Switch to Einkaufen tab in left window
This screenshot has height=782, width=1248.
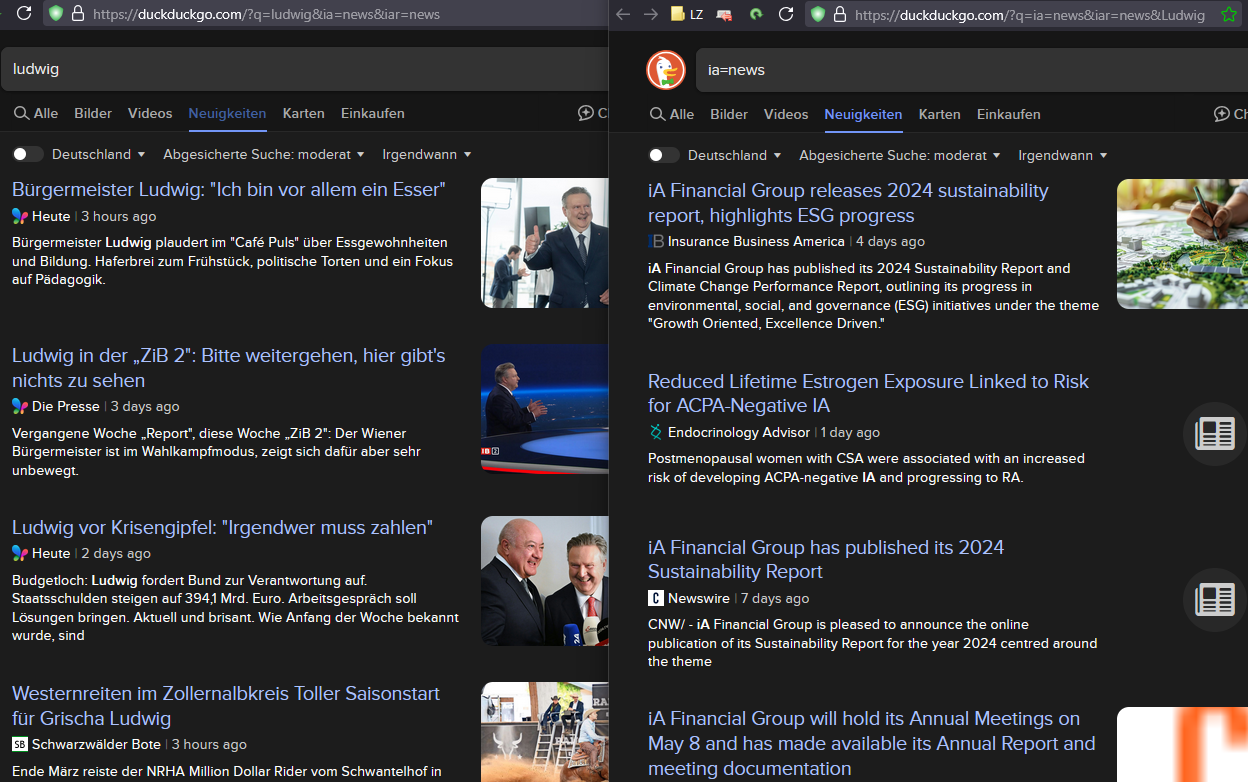coord(373,113)
